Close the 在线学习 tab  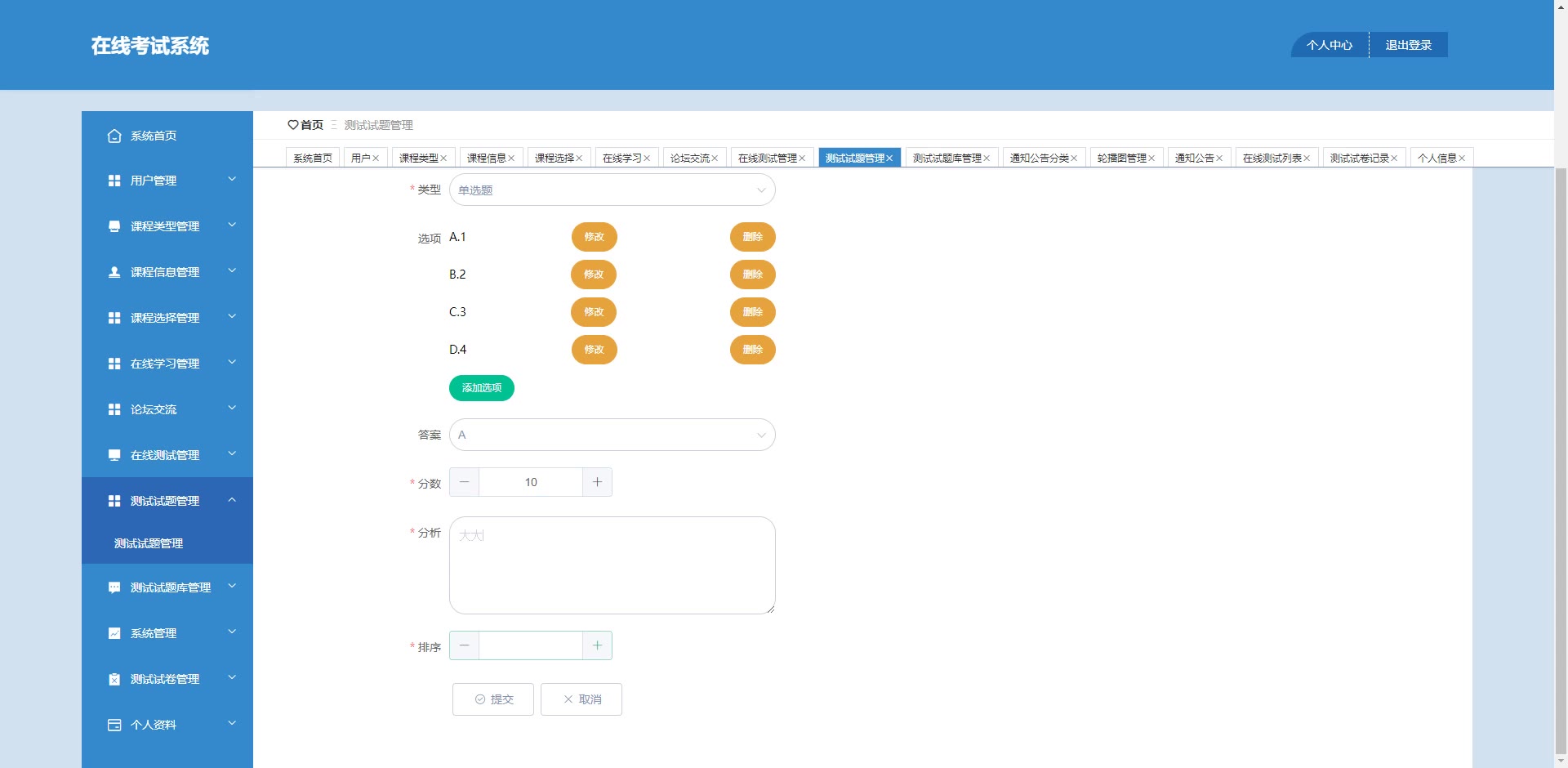(x=647, y=159)
